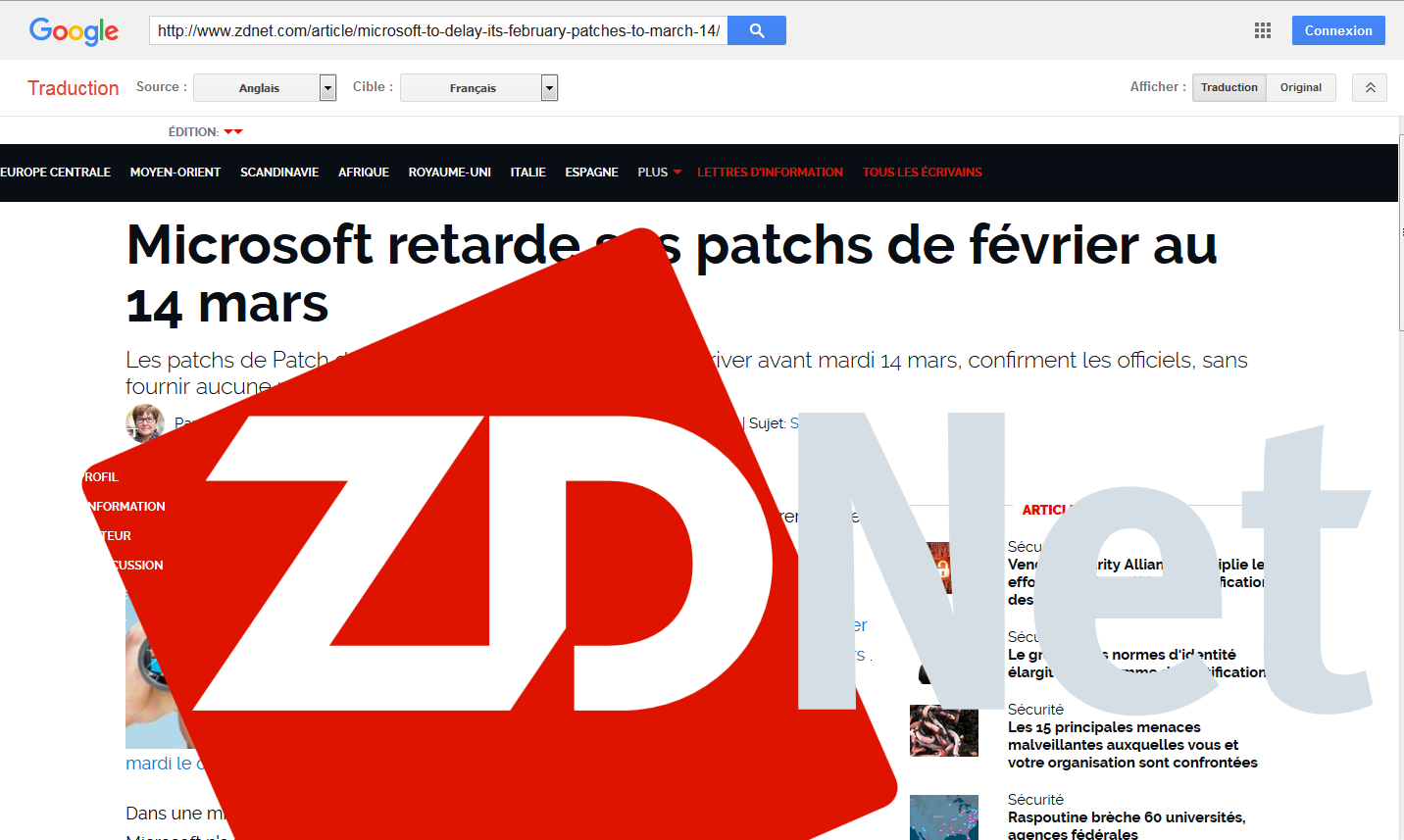This screenshot has width=1404, height=840.
Task: Click the worms thumbnail beside the menaces article
Action: click(x=944, y=730)
